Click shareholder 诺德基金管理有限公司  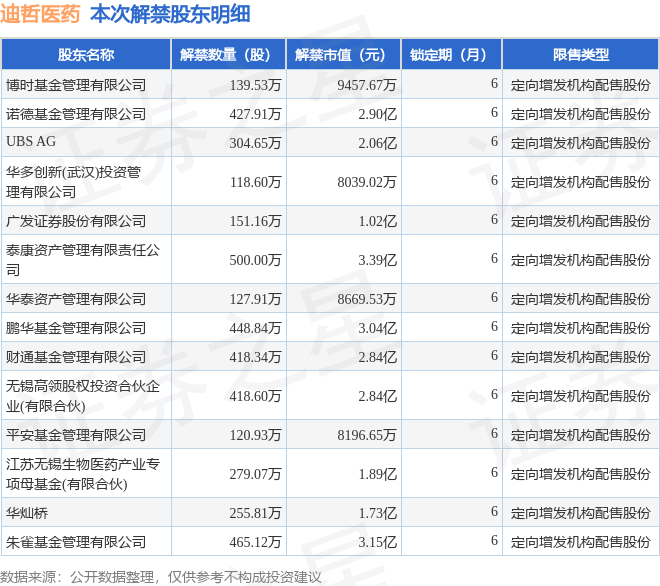coord(76,114)
